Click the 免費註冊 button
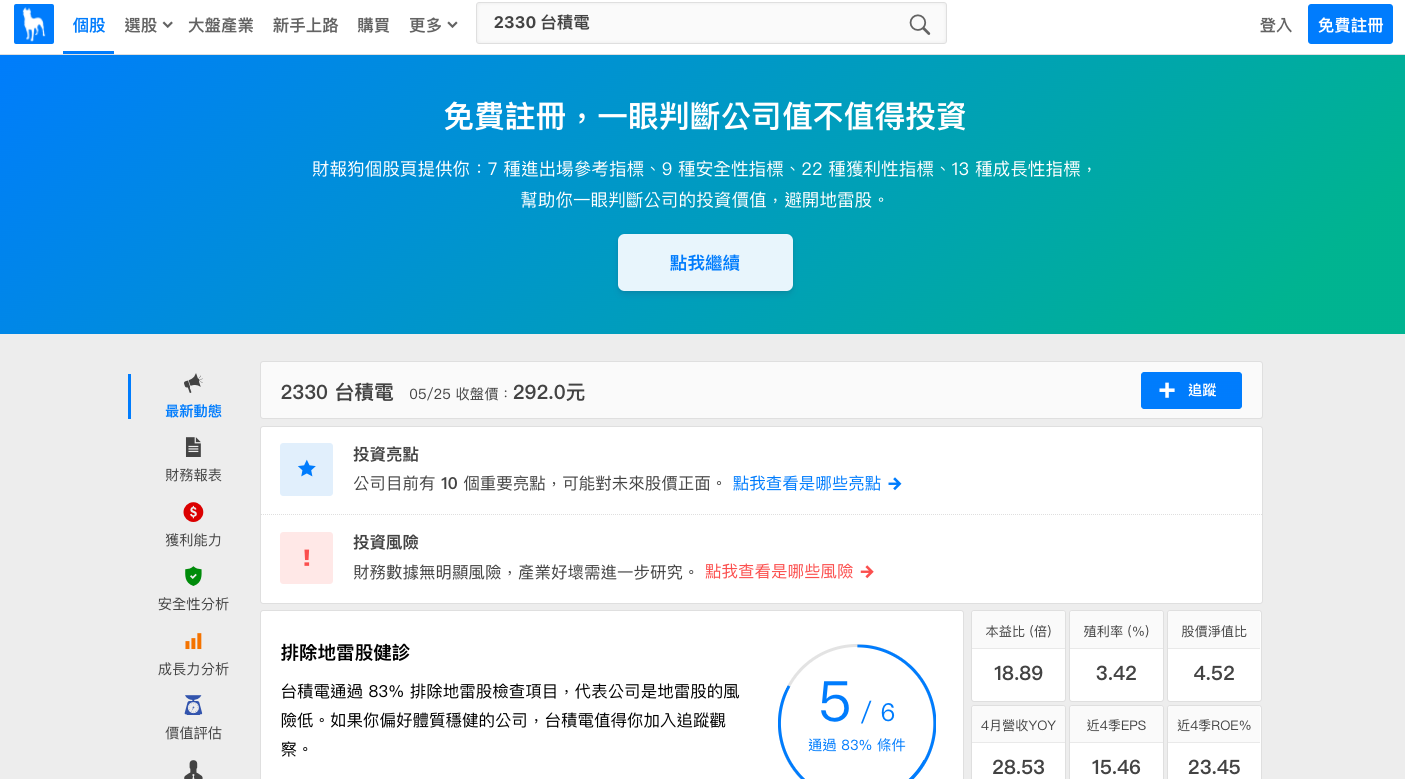This screenshot has width=1405, height=779. (1350, 25)
